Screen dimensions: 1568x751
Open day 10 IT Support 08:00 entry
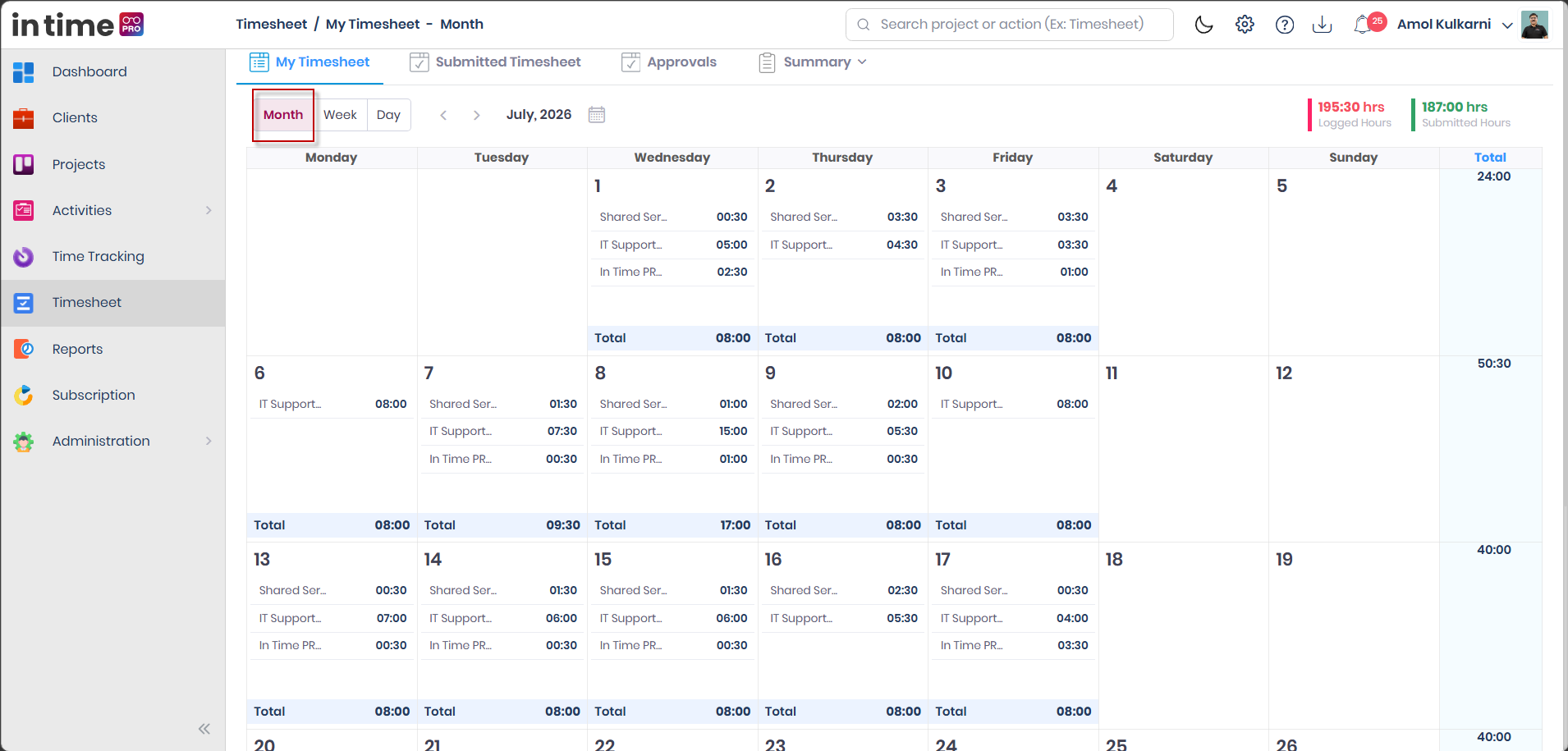pos(1014,405)
